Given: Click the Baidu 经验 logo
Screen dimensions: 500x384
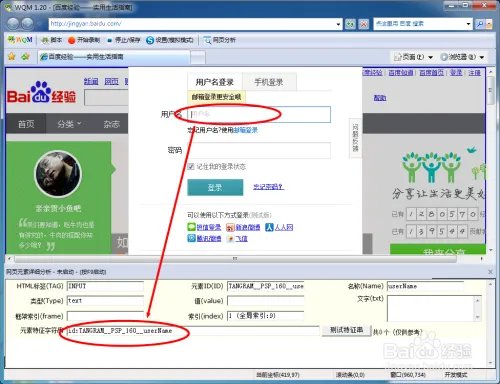Looking at the screenshot, I should pyautogui.click(x=41, y=93).
